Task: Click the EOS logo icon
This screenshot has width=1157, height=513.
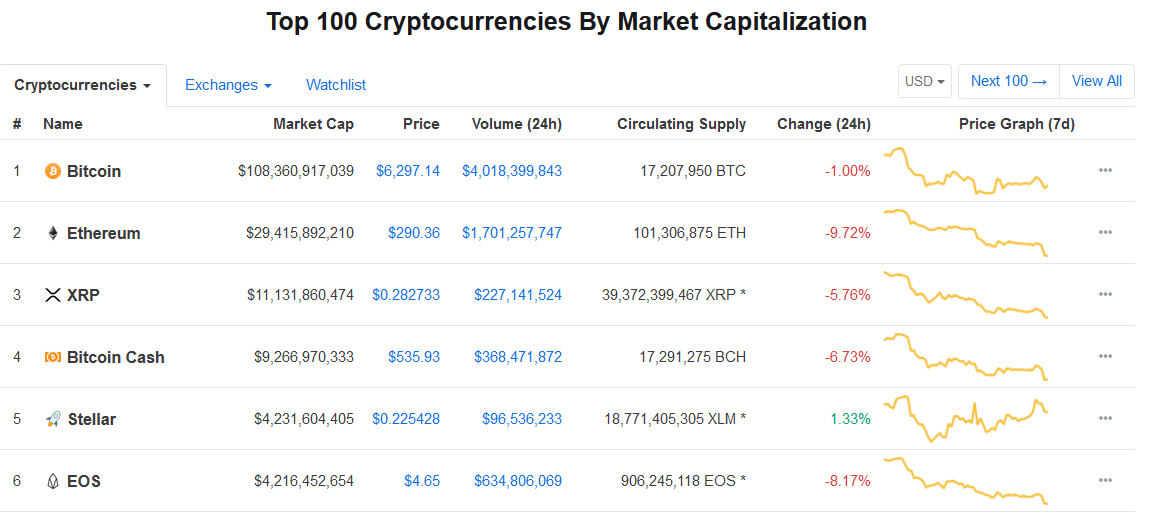Action: click(x=53, y=481)
